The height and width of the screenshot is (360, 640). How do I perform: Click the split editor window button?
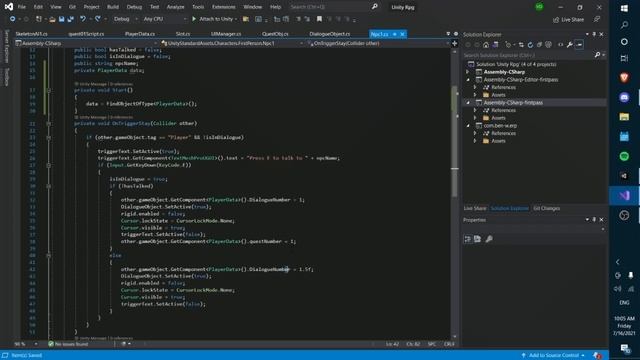point(454,43)
